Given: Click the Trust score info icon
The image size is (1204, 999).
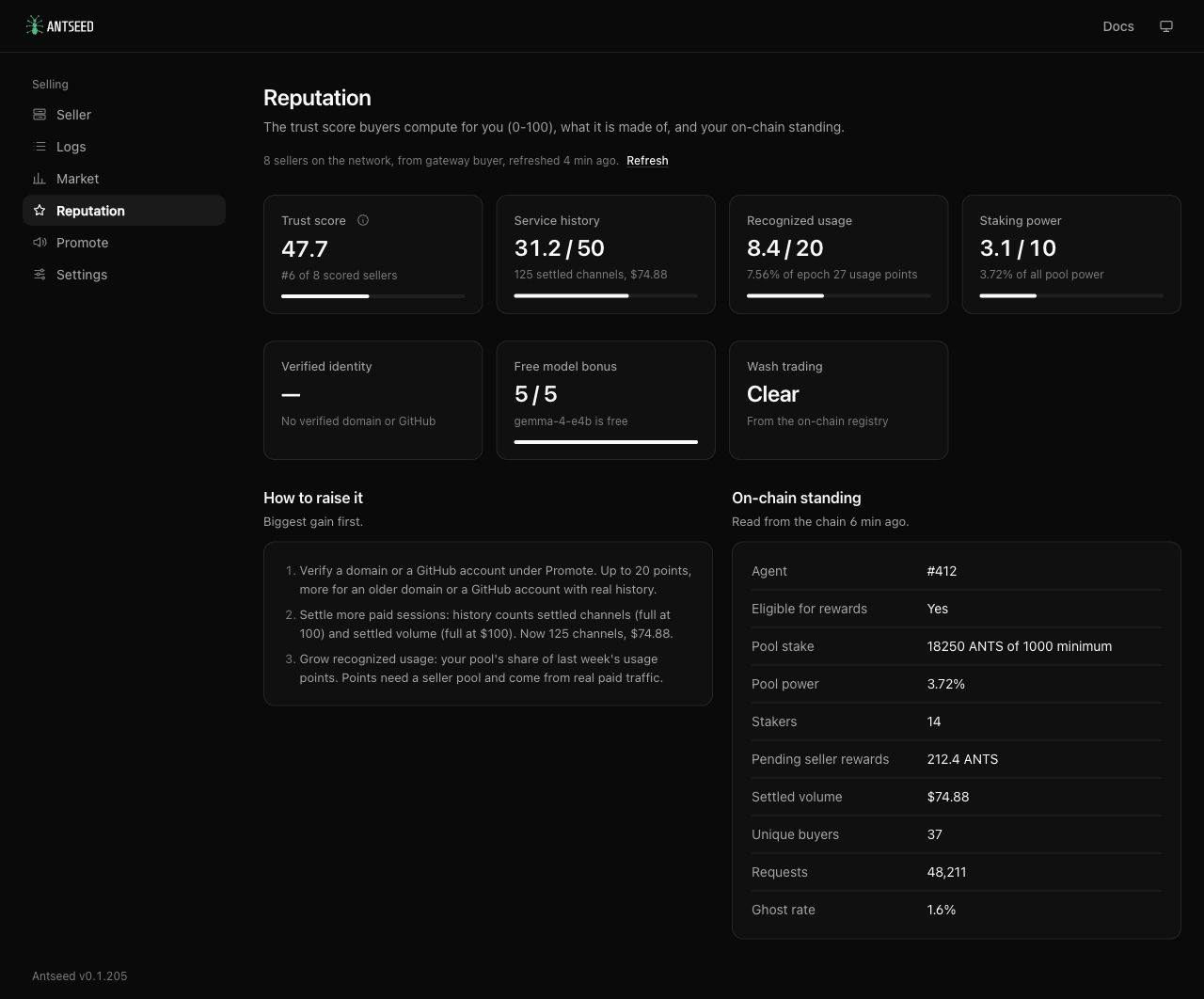Looking at the screenshot, I should 363,220.
